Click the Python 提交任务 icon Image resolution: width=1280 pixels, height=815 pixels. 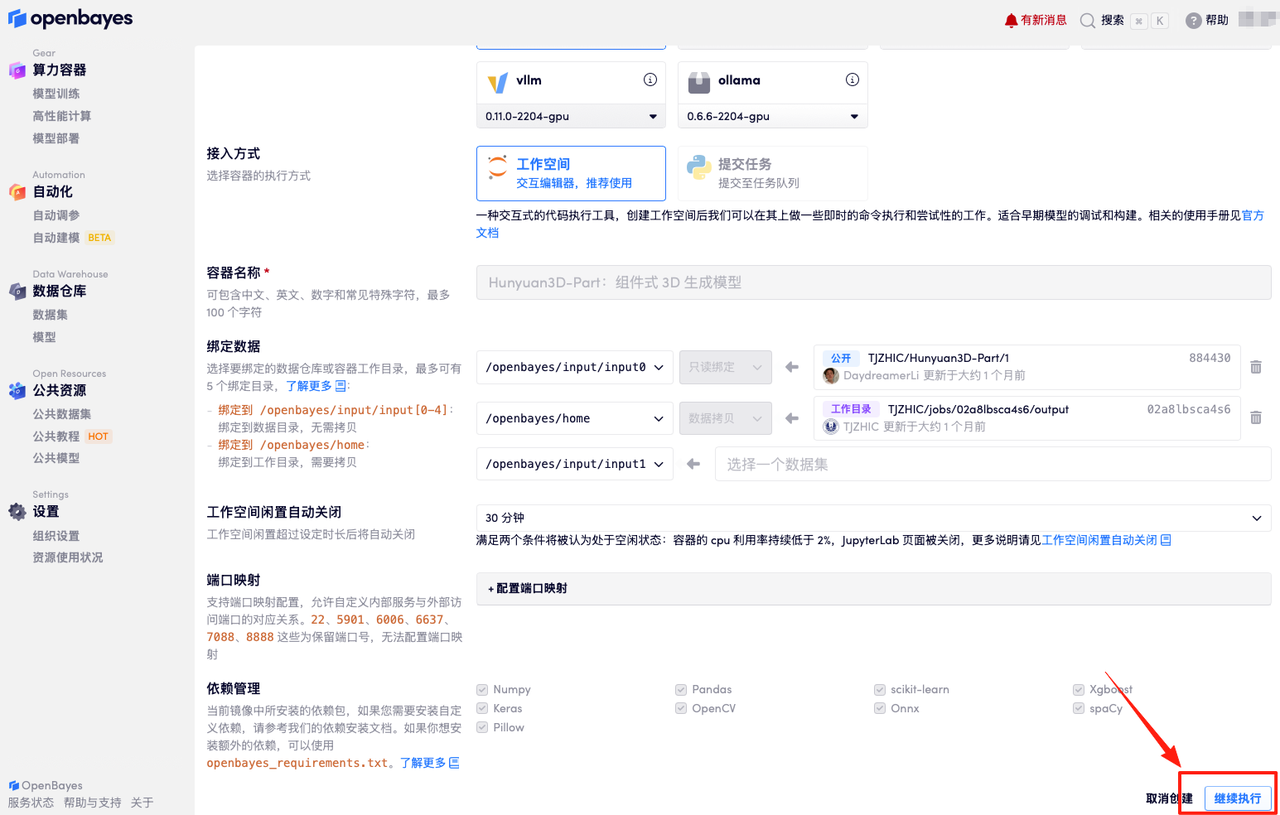(x=699, y=167)
